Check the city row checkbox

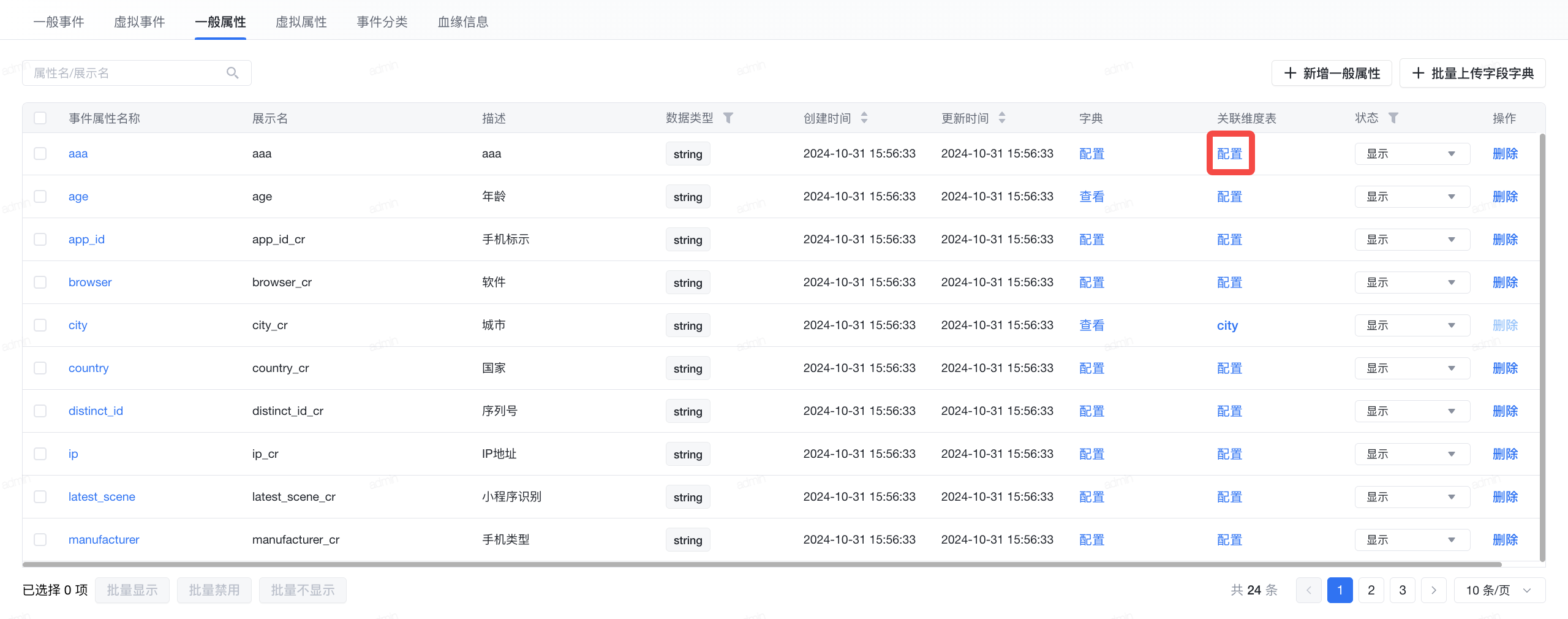click(40, 325)
